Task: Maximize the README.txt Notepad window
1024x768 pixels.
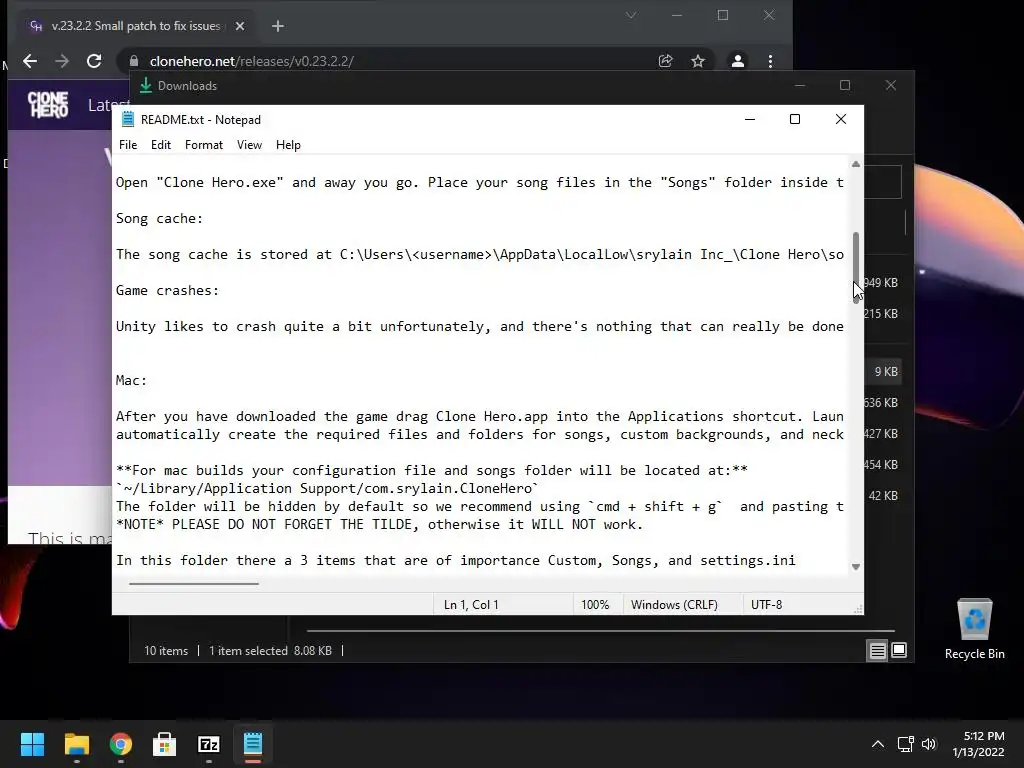Action: 795,119
